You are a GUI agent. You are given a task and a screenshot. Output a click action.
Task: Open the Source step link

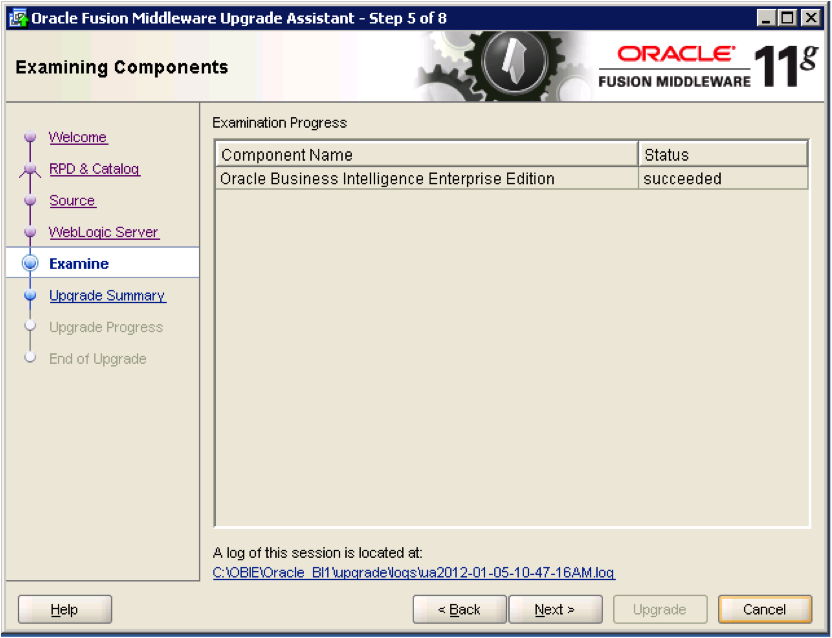[x=72, y=201]
